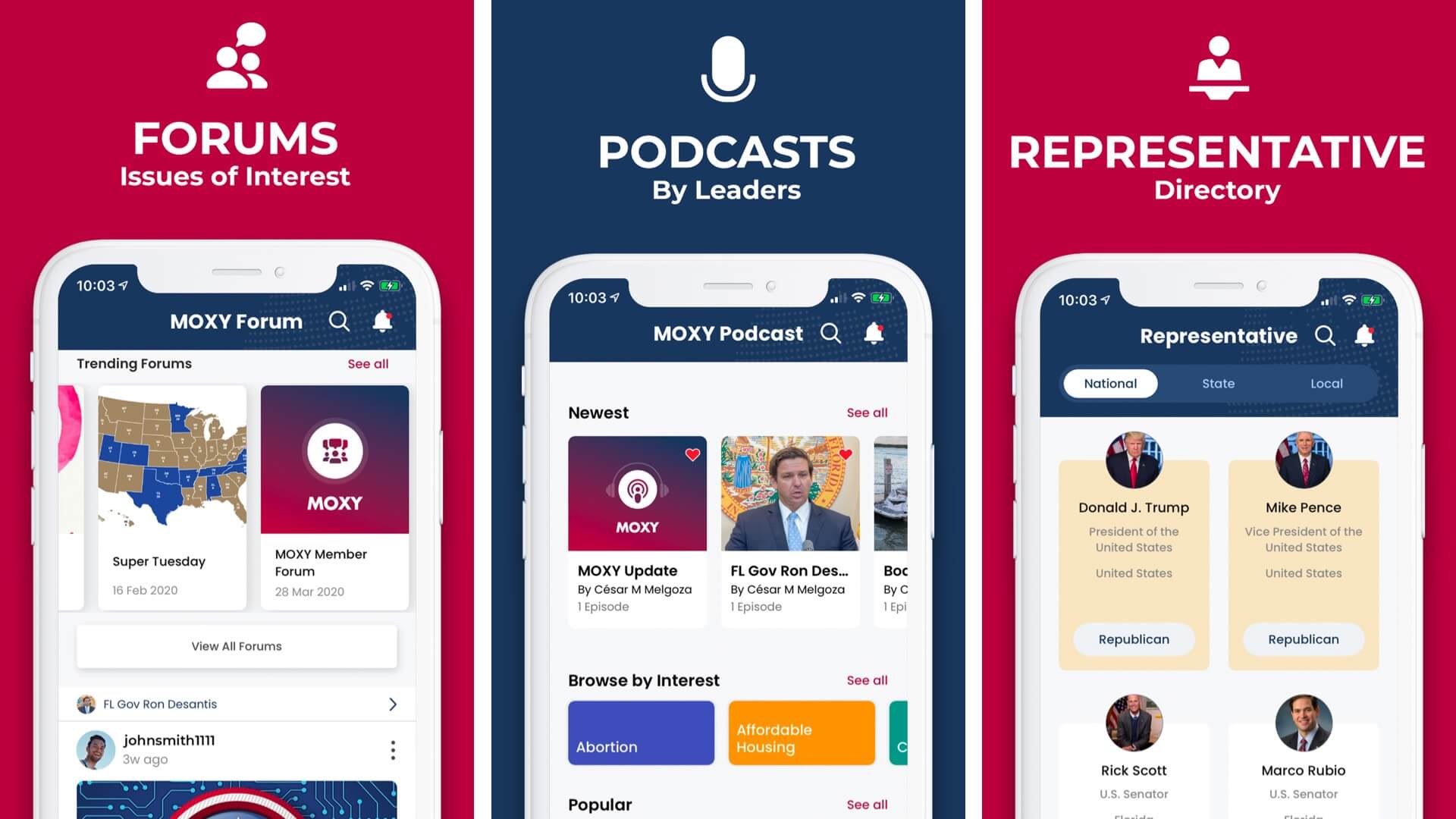
Task: Select the National tab in Representative directory
Action: pyautogui.click(x=1109, y=383)
